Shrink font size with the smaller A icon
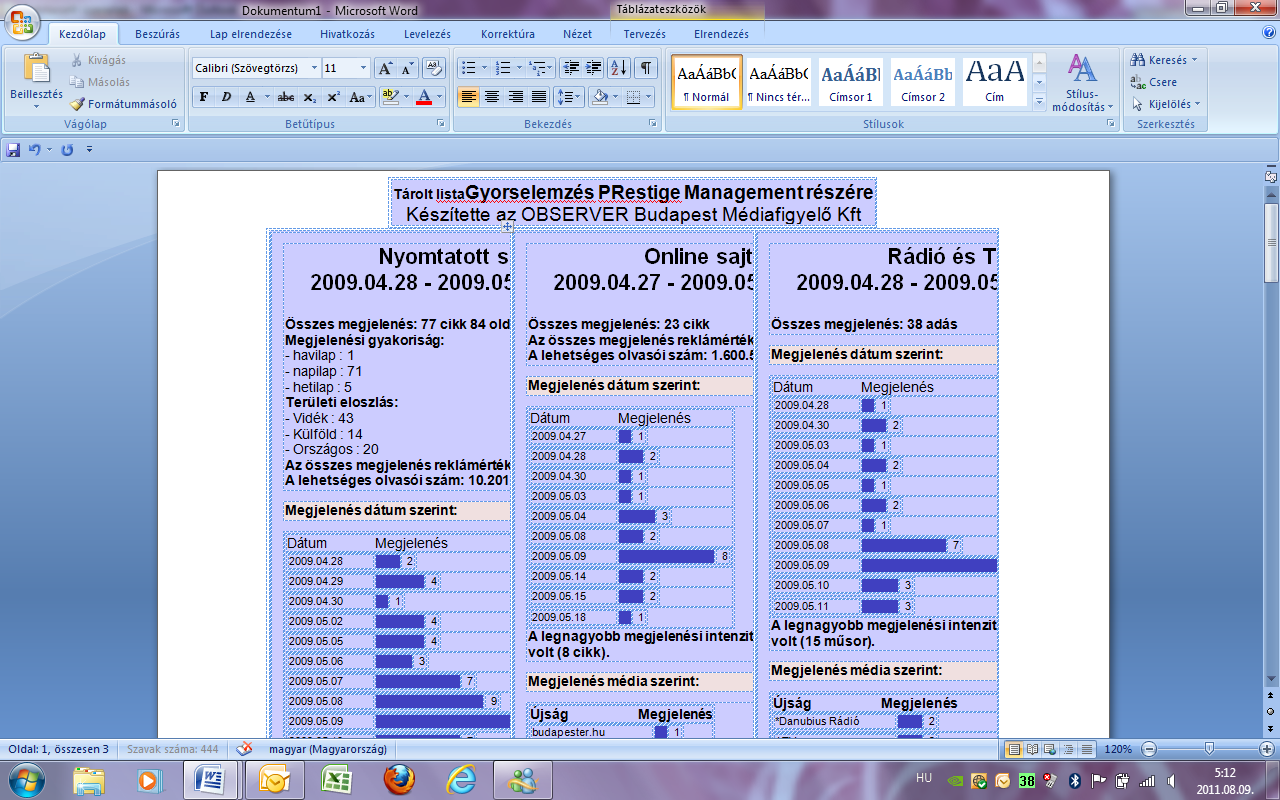Image resolution: width=1280 pixels, height=800 pixels. pos(407,68)
